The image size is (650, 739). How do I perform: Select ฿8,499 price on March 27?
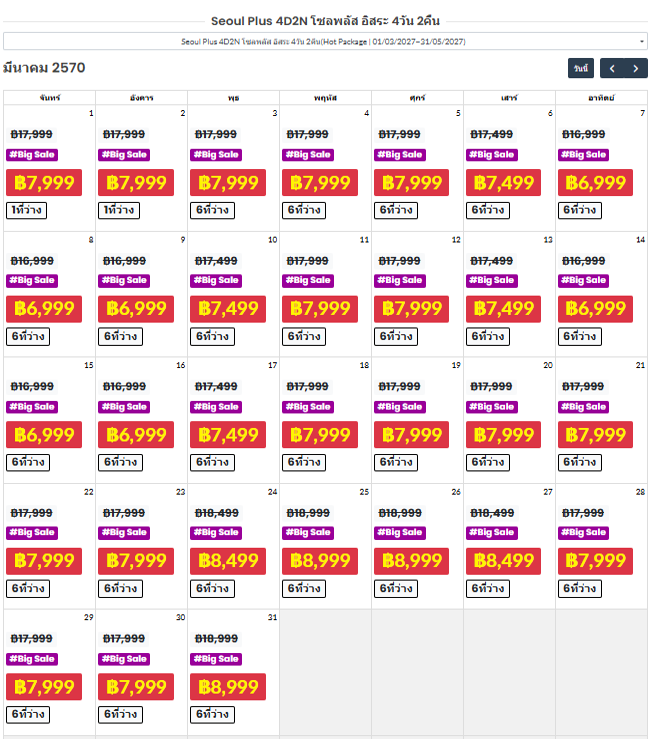pos(503,561)
